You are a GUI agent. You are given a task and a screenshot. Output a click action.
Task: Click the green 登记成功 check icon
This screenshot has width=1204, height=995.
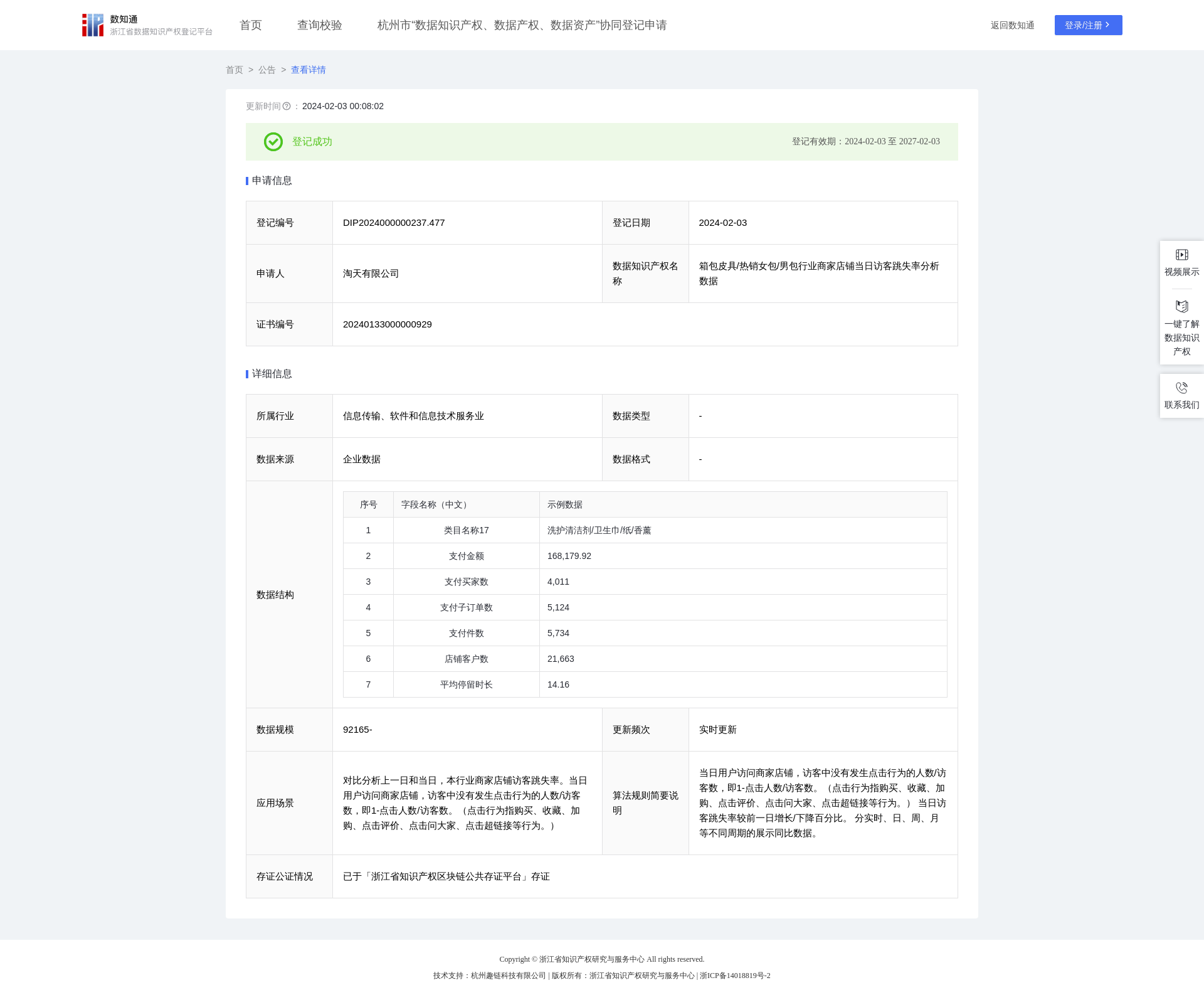click(273, 142)
